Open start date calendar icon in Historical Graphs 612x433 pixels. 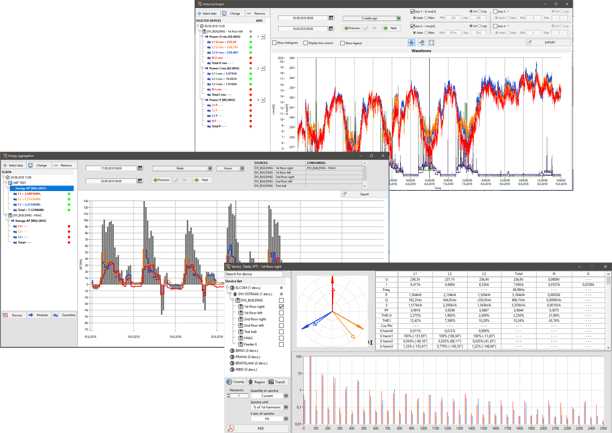click(x=331, y=18)
